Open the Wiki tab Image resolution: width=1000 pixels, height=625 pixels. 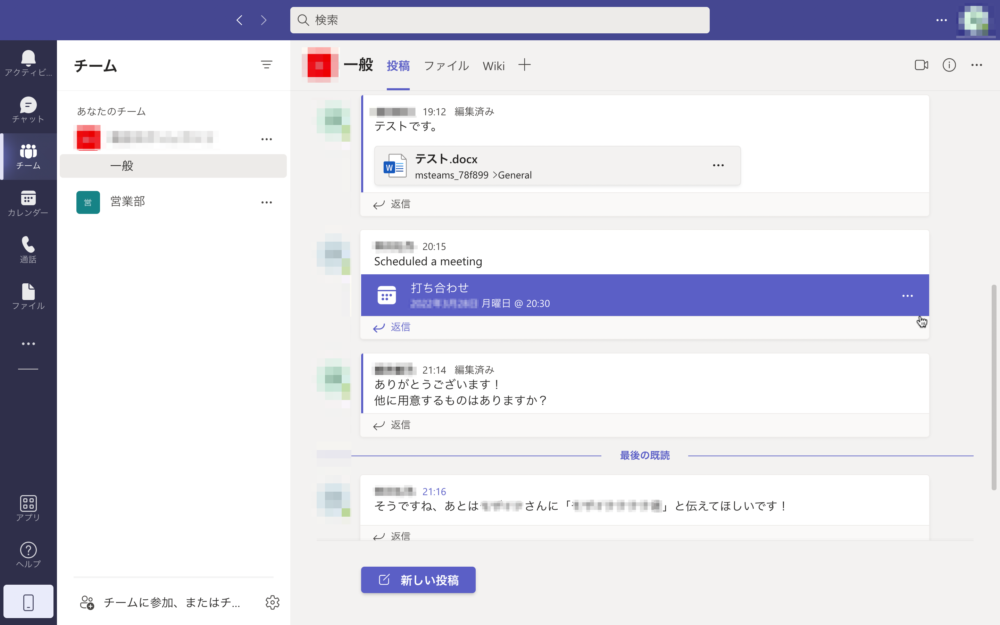coord(493,65)
